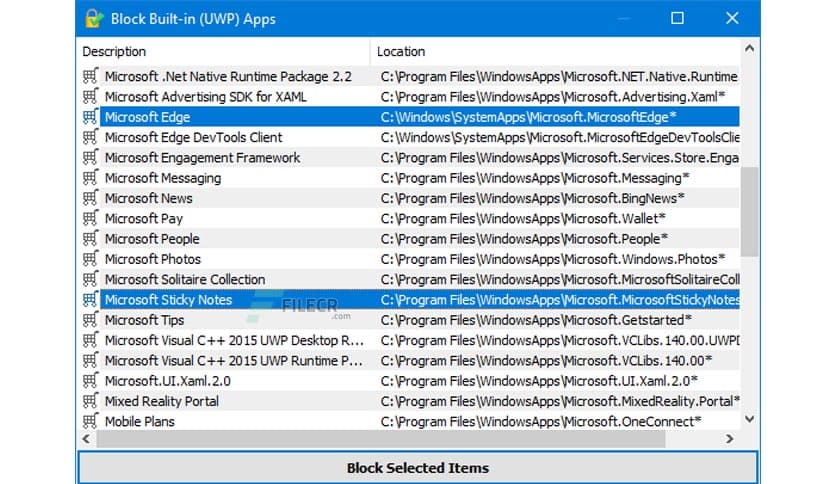The width and height of the screenshot is (836, 484).
Task: Click the cart icon beside Microsoft Tips
Action: (x=91, y=320)
